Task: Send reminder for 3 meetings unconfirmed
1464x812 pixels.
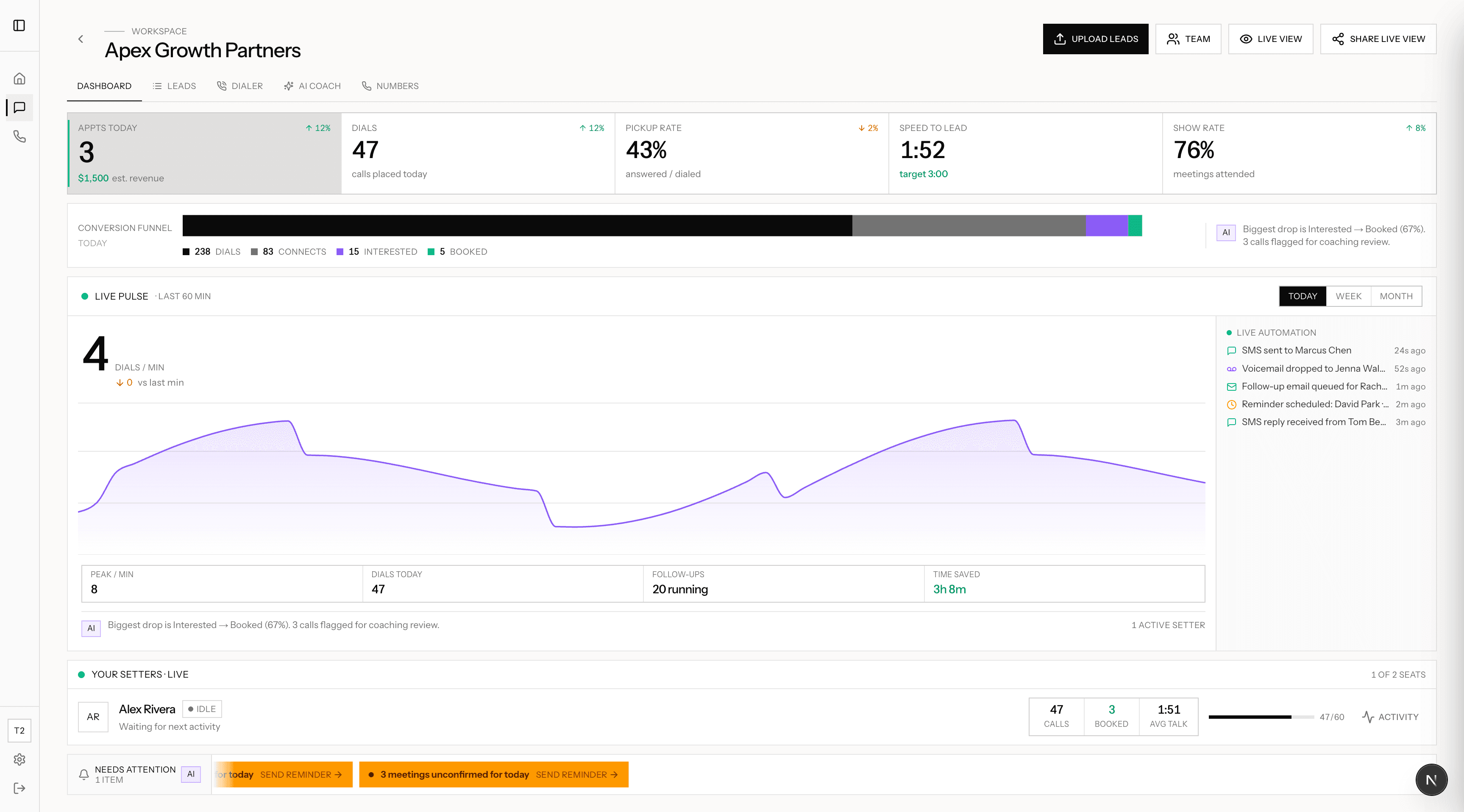Action: coord(576,775)
